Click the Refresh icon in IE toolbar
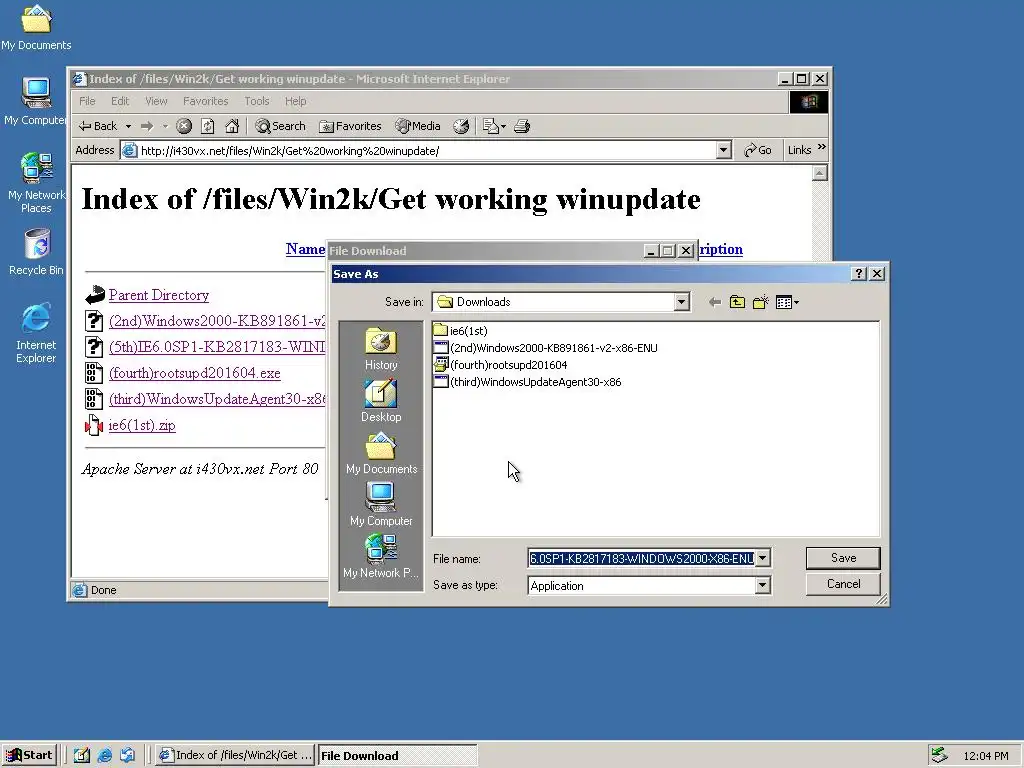This screenshot has width=1024, height=768. 208,126
